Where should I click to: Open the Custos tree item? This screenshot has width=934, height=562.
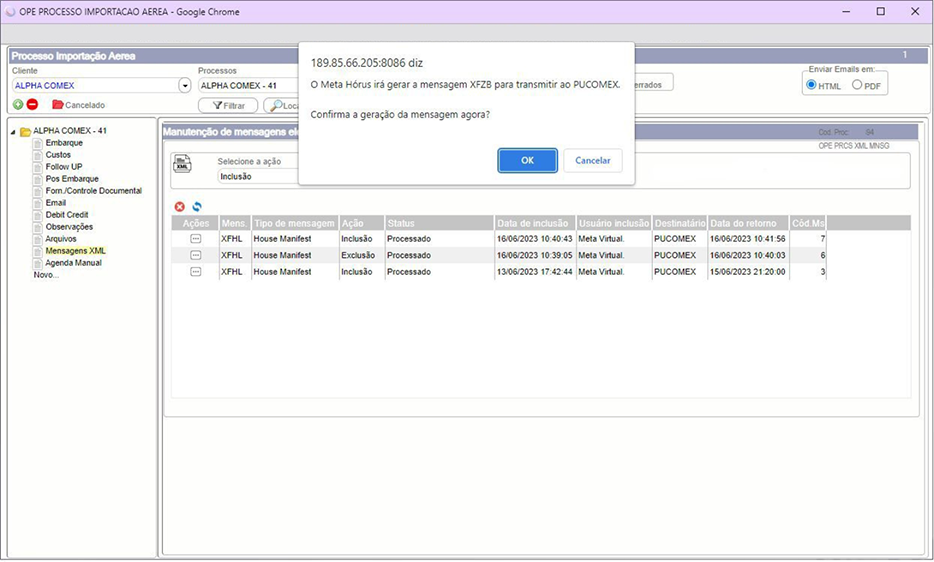[x=58, y=155]
